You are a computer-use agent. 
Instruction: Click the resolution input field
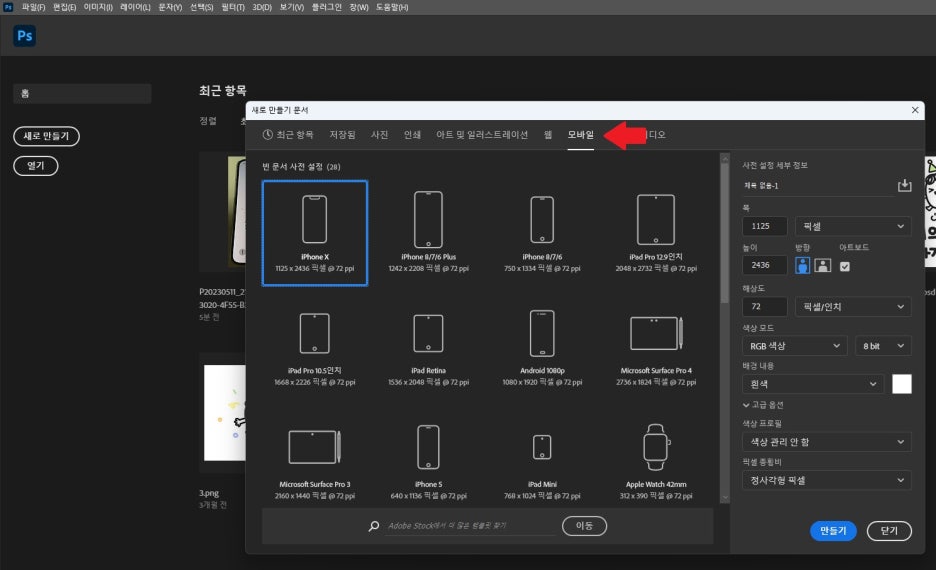(x=765, y=307)
